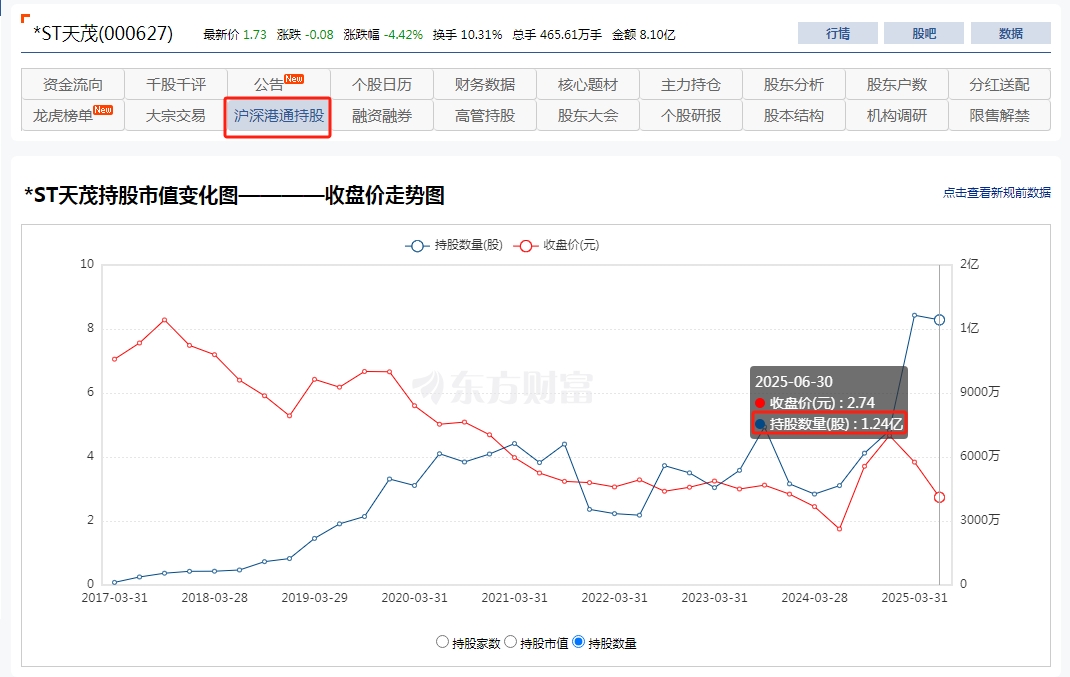Switch to 核心题材 tab
Screen dimensions: 1070x677
click(588, 85)
